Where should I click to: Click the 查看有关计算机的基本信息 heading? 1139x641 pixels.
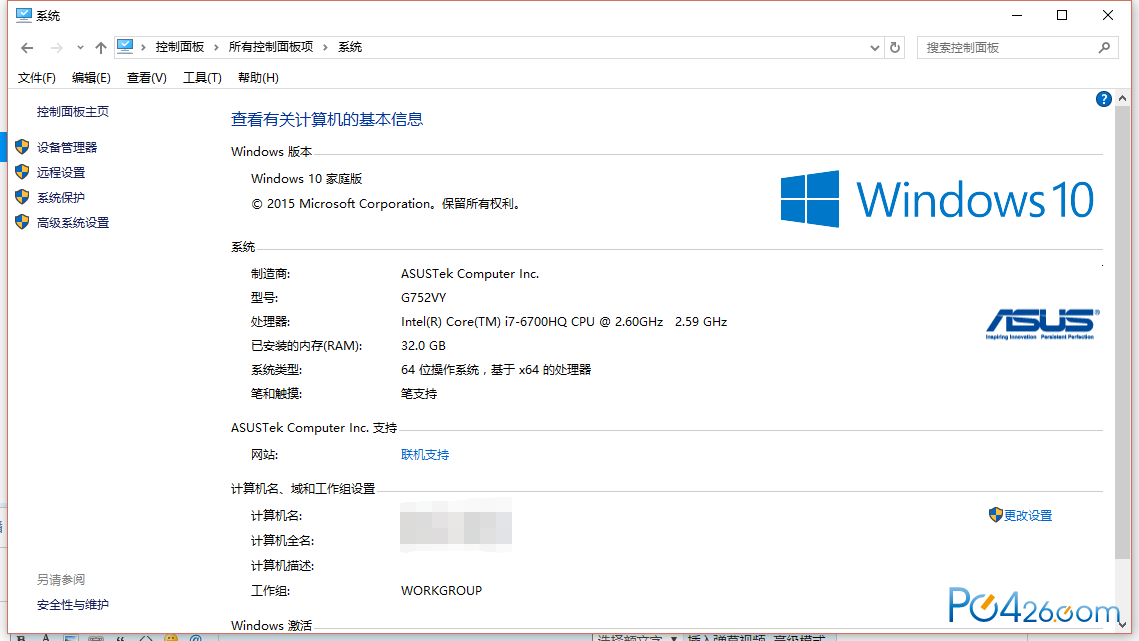tap(327, 119)
